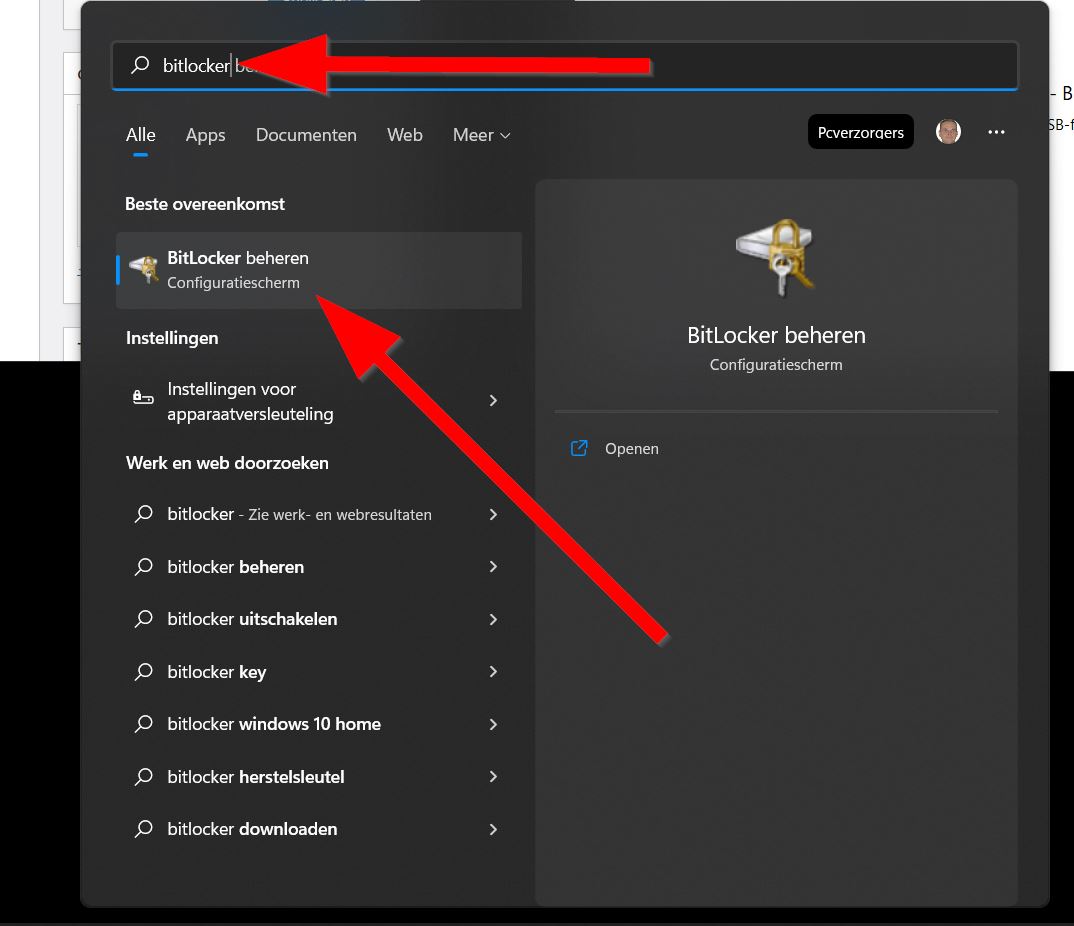The height and width of the screenshot is (926, 1074).
Task: Click the Pcverzorgers button
Action: coord(860,132)
